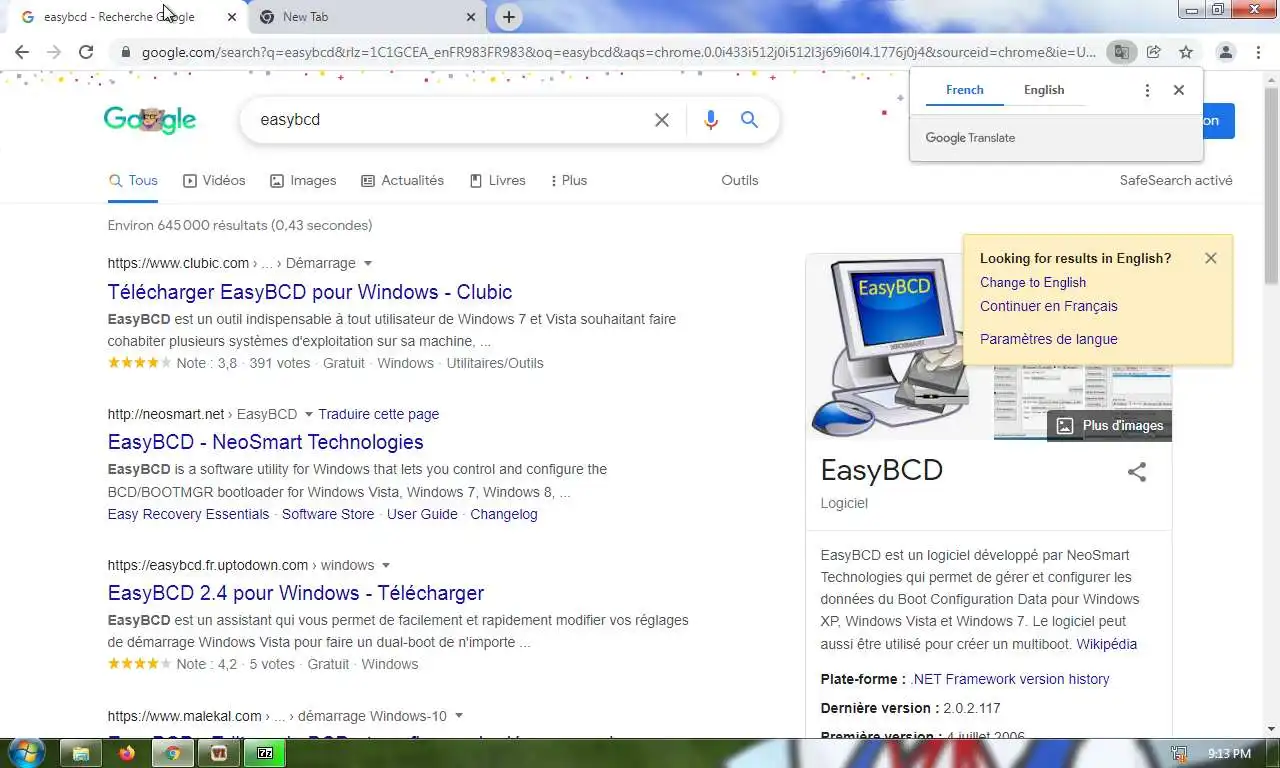This screenshot has width=1280, height=768.
Task: Select the 'Tous' search tab
Action: [133, 181]
